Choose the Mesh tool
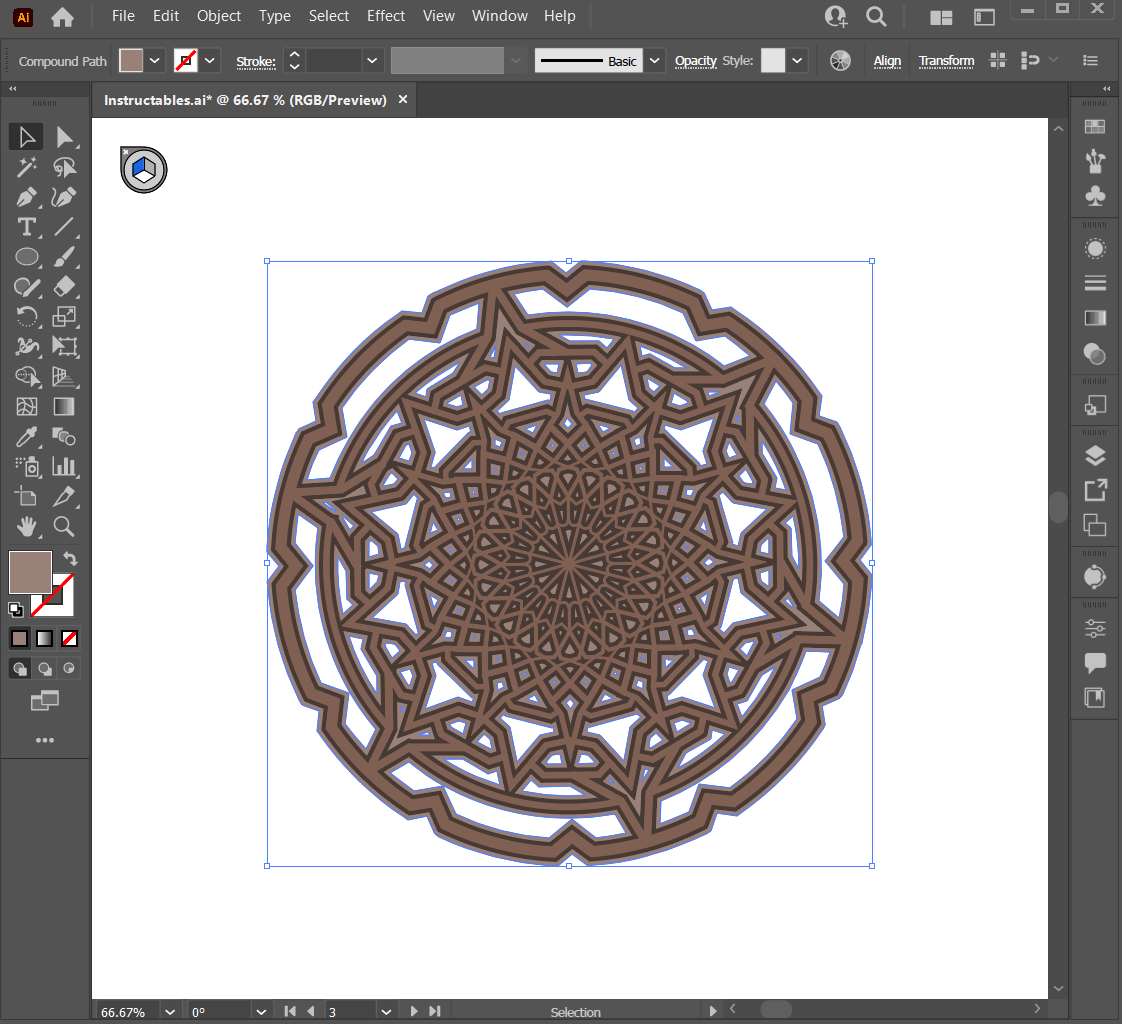This screenshot has height=1024, width=1122. click(x=26, y=407)
